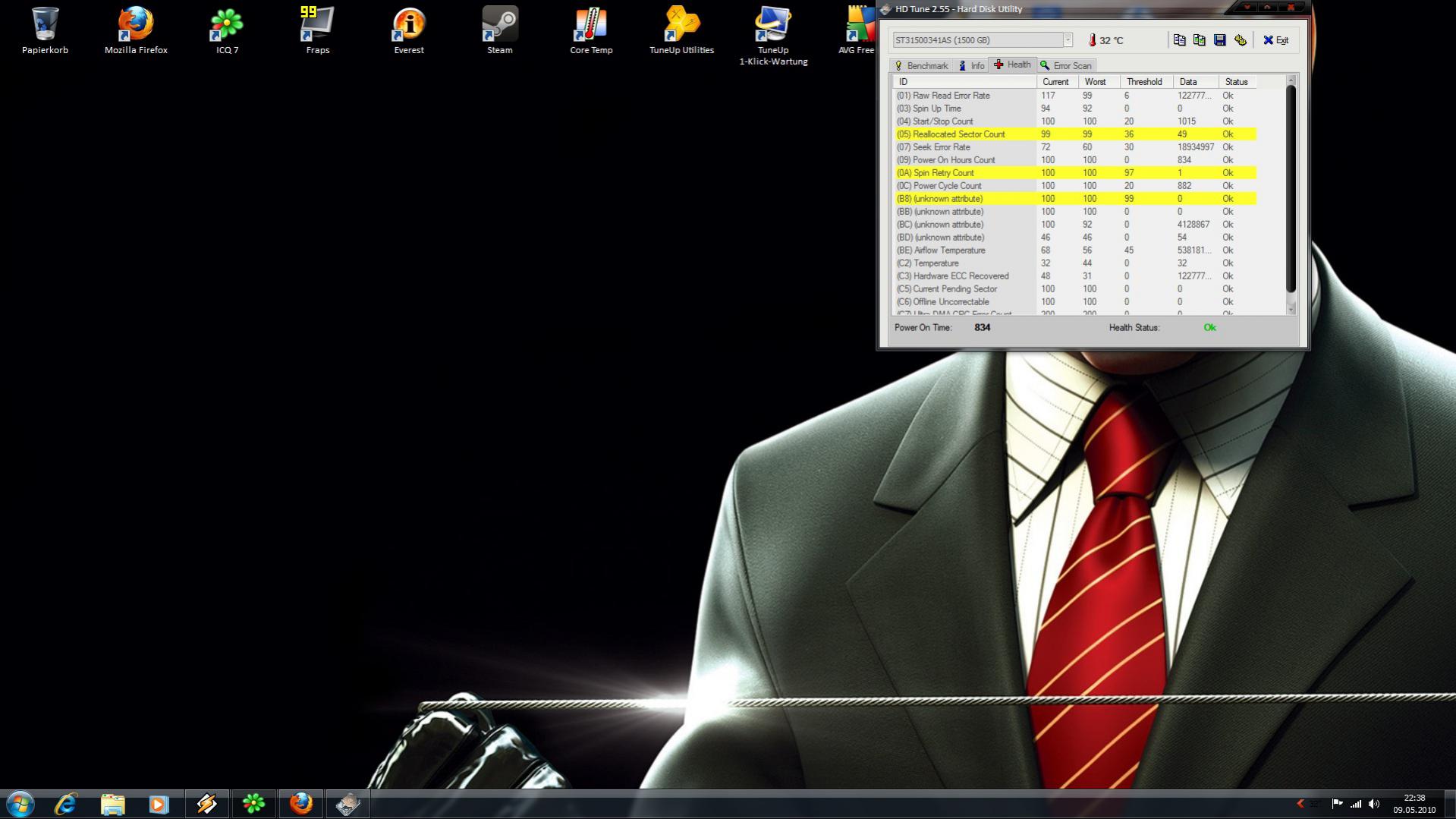
Task: Select the (B8) unknown attribute row
Action: (1074, 199)
